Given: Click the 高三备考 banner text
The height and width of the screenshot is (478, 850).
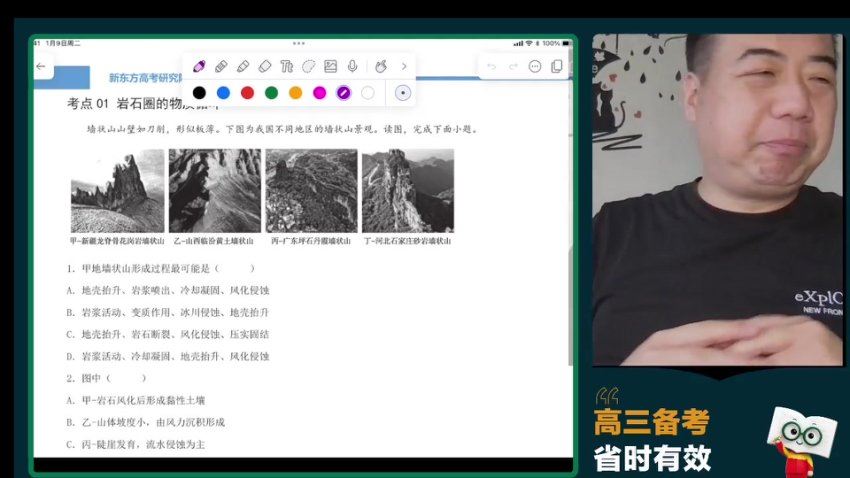Looking at the screenshot, I should pyautogui.click(x=652, y=422).
